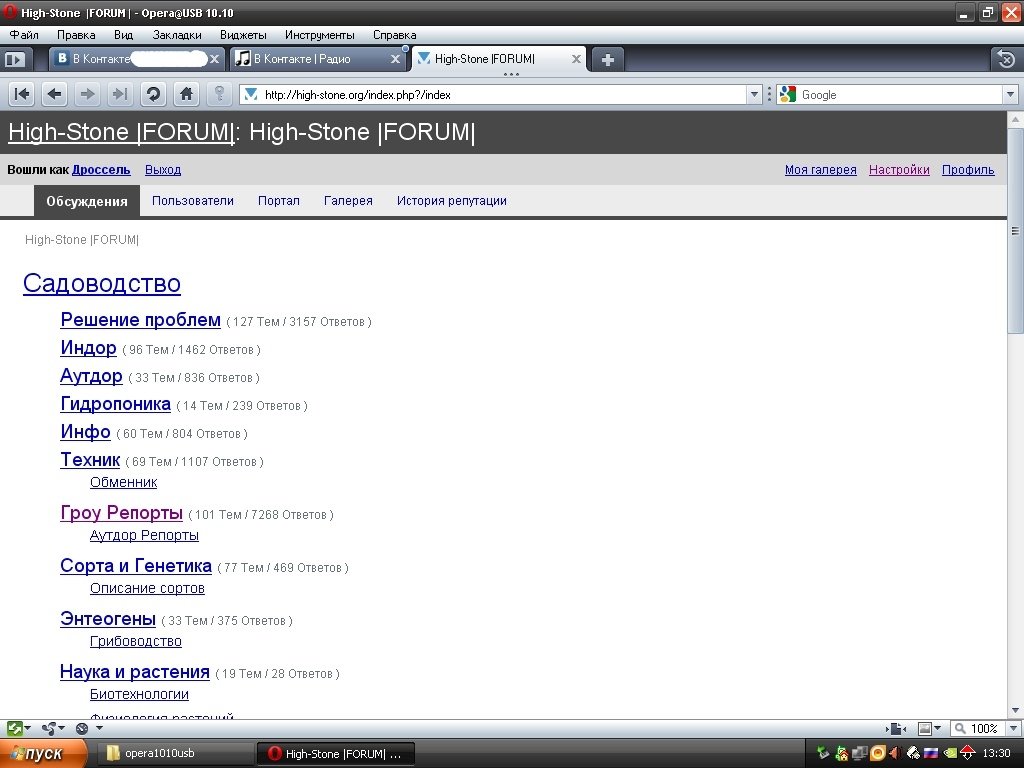
Task: Click the site icon in address bar
Action: (x=251, y=95)
